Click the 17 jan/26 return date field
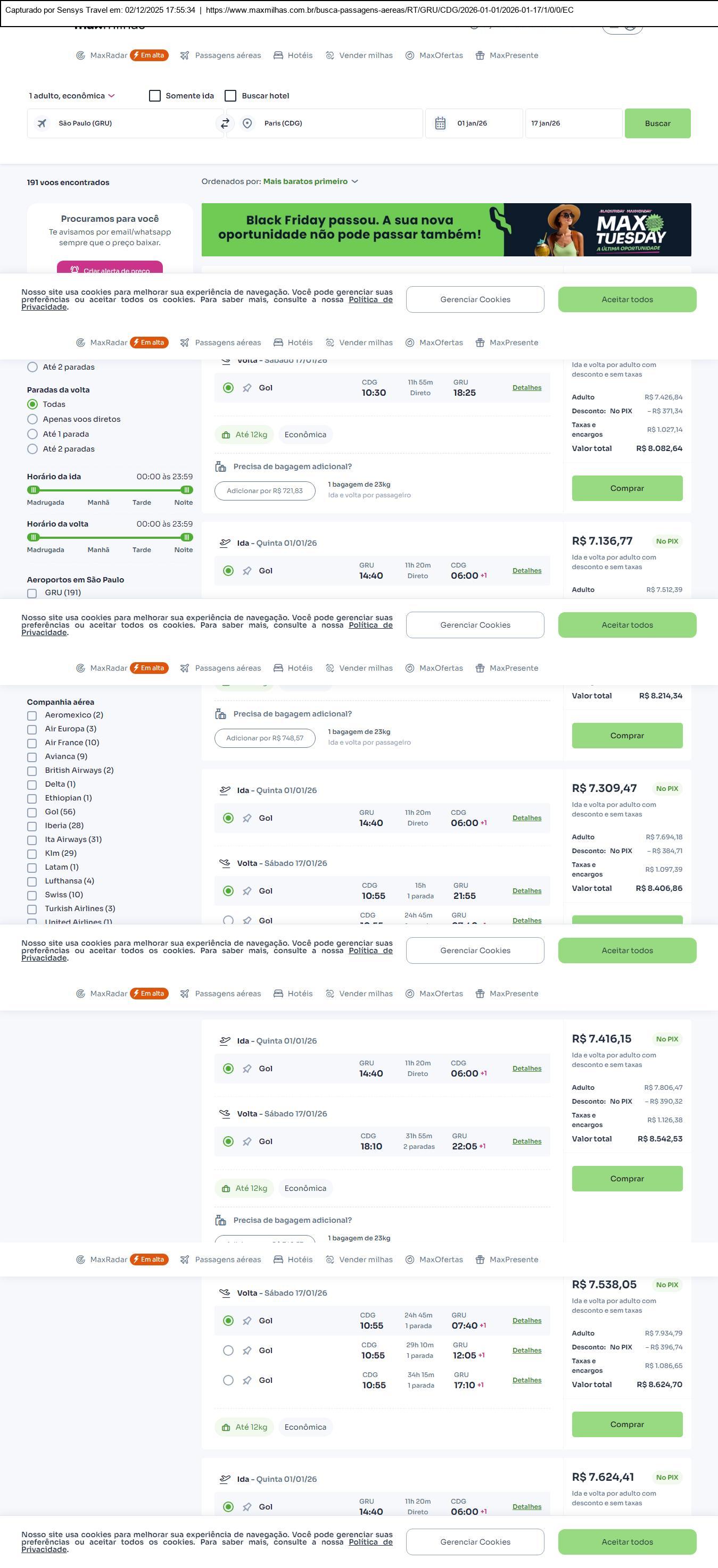The image size is (718, 1568). click(x=573, y=123)
